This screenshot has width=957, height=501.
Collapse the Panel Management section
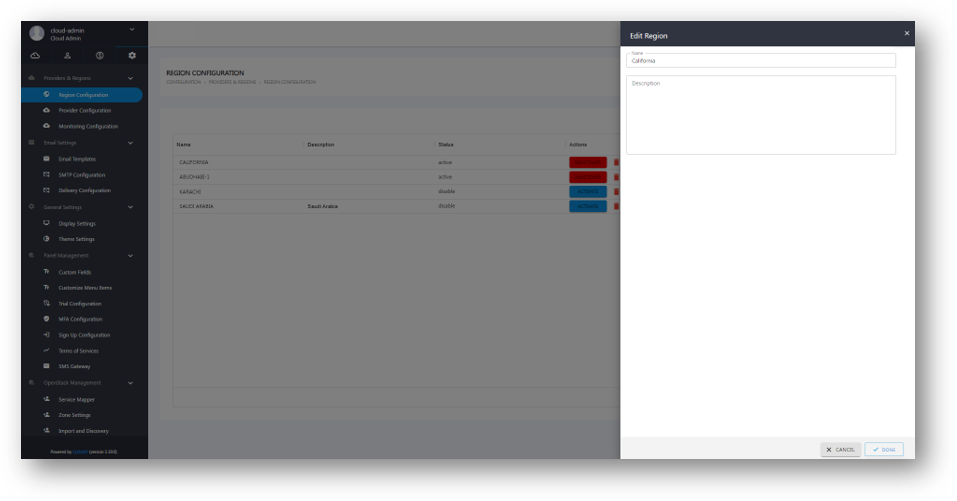coord(130,255)
